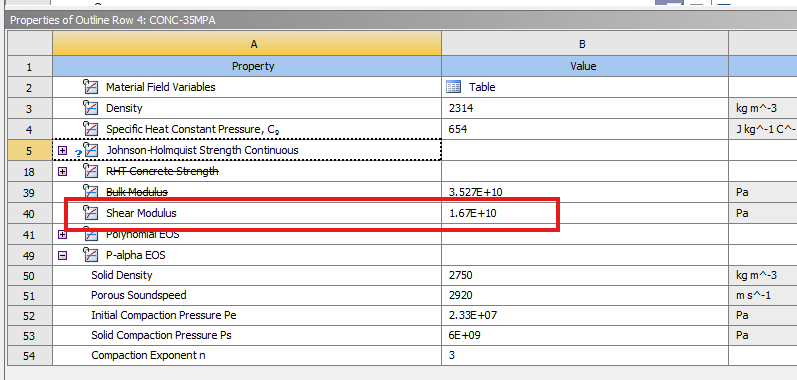797x380 pixels.
Task: Click the Shear Modulus property label
Action: point(141,213)
